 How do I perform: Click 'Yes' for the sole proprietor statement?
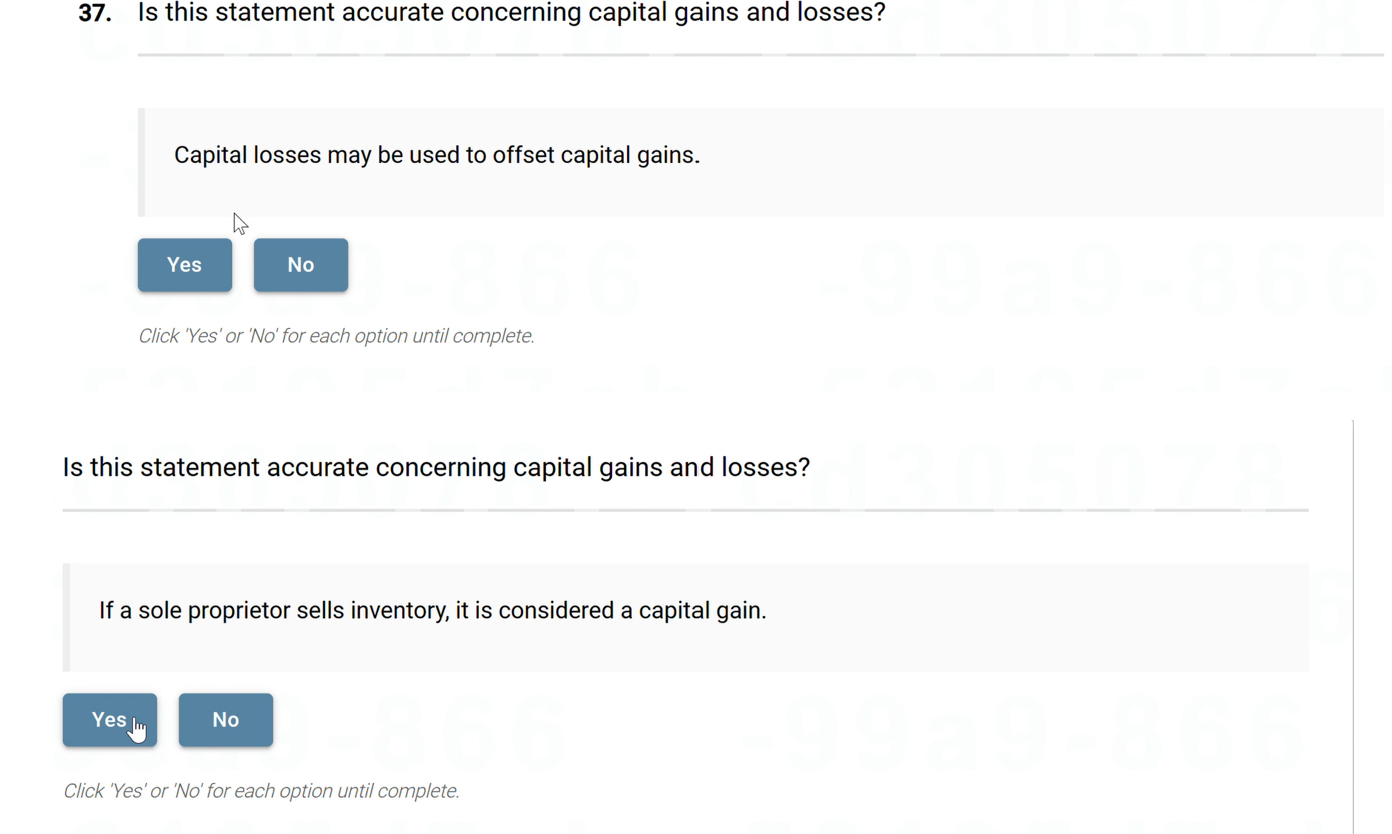pos(109,719)
